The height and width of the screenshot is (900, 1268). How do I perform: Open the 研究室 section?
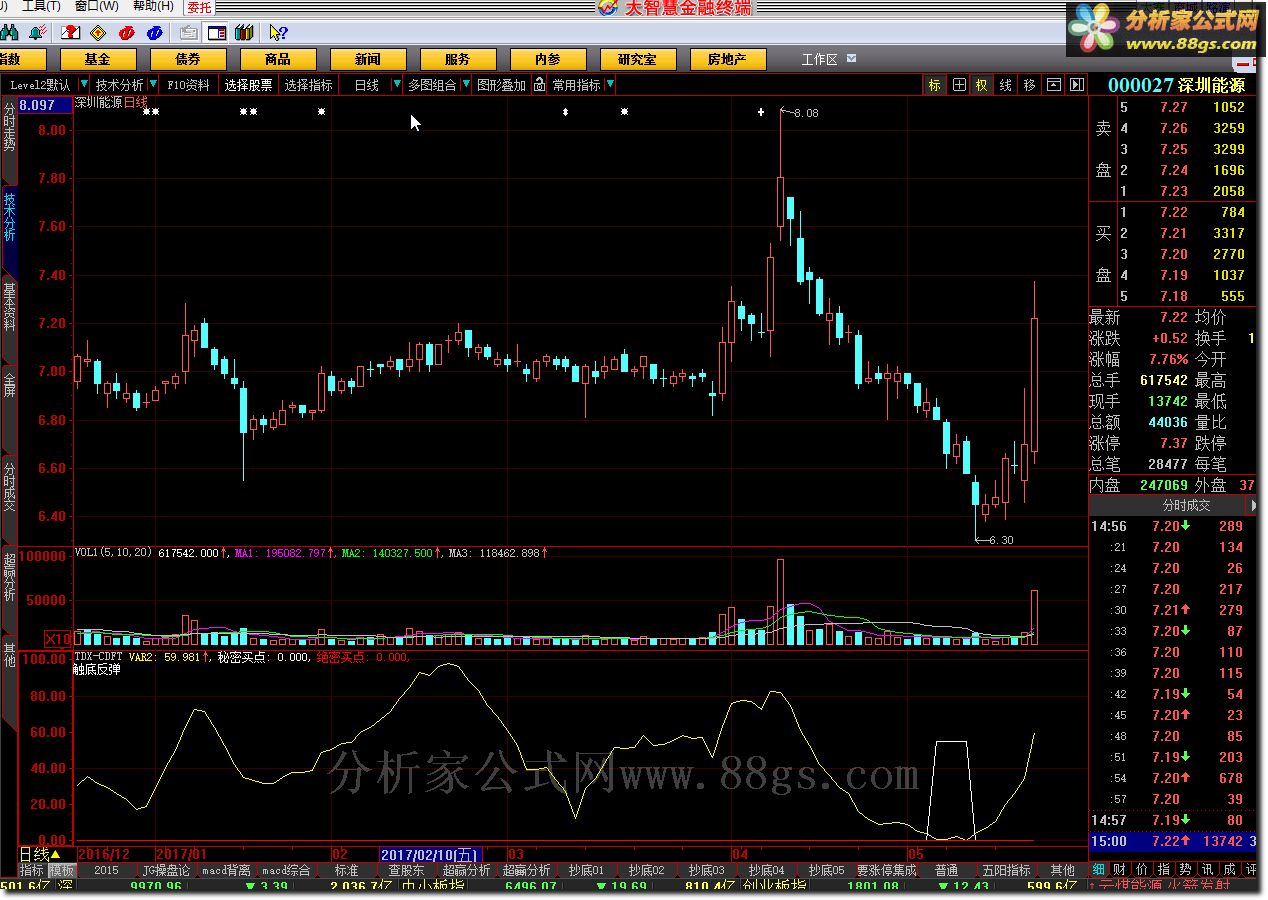(637, 59)
